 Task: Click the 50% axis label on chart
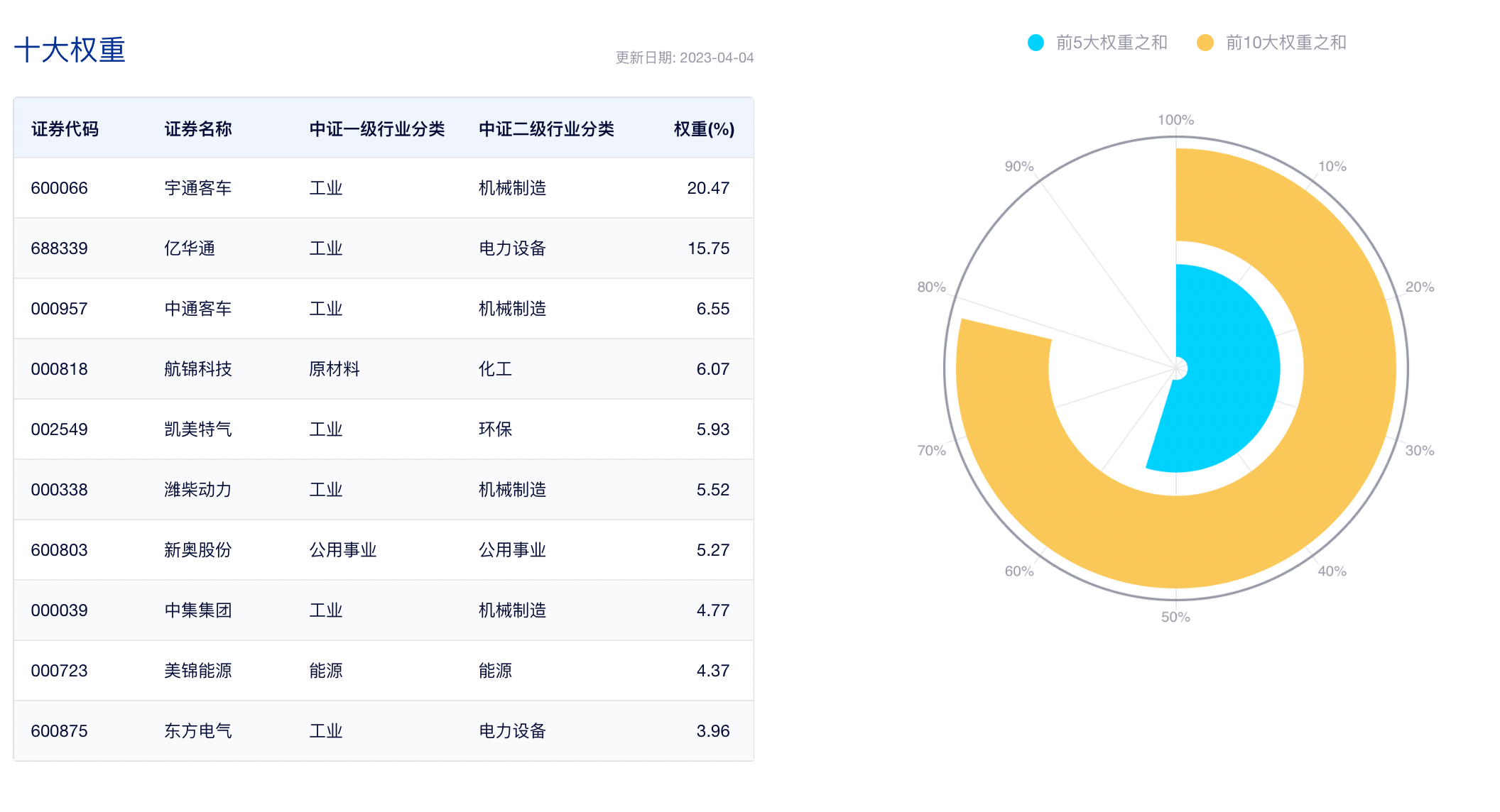[x=1175, y=617]
